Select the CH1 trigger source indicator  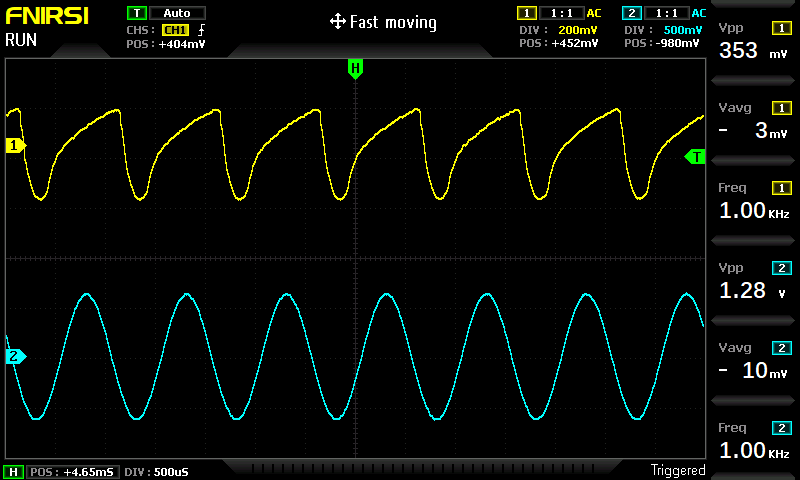pos(176,30)
